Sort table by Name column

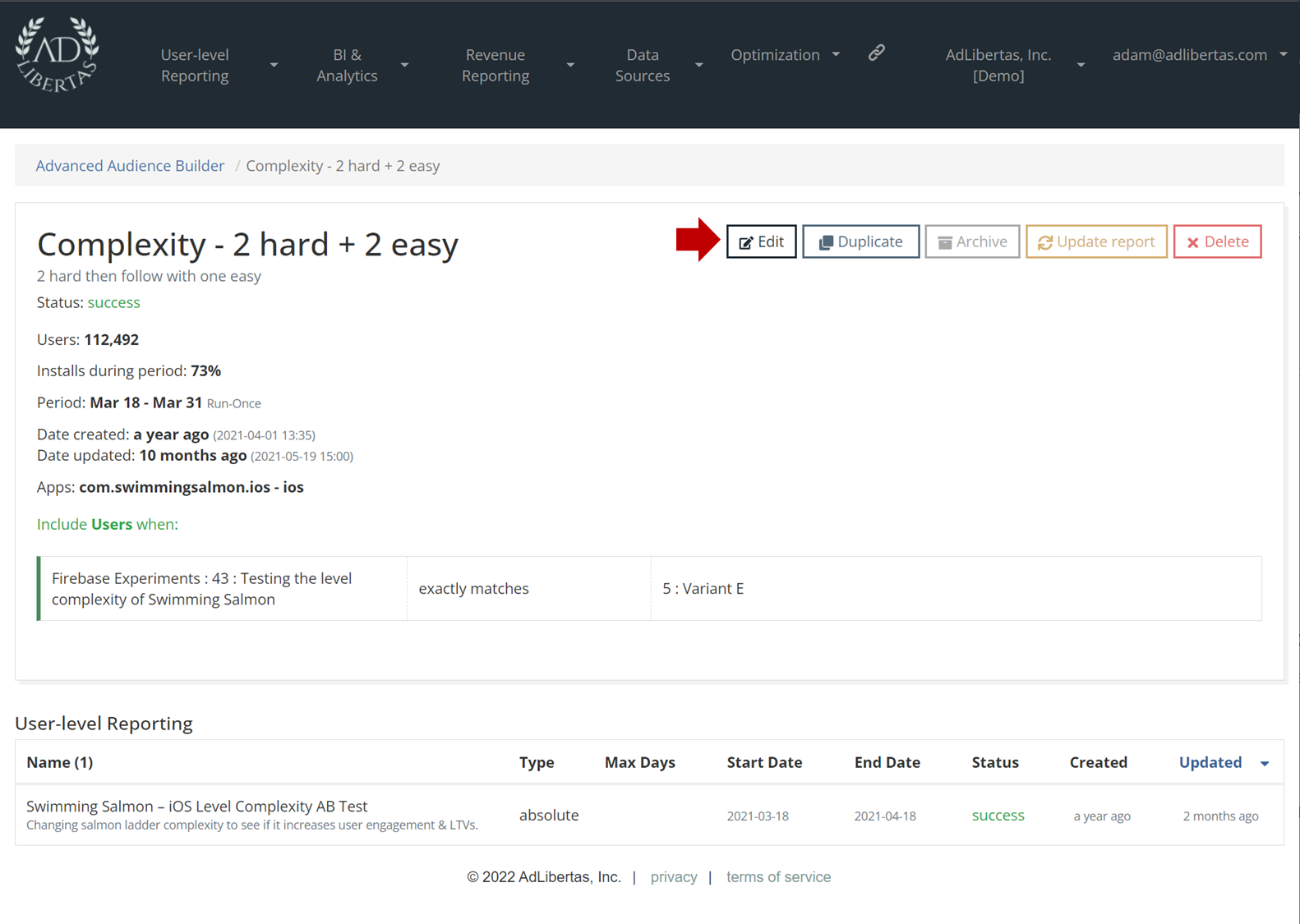tap(59, 762)
